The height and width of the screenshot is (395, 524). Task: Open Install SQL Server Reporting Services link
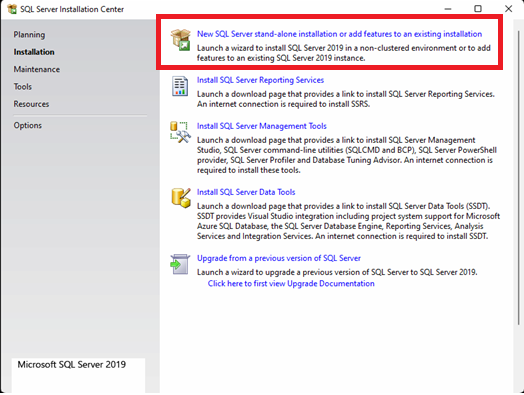point(260,80)
